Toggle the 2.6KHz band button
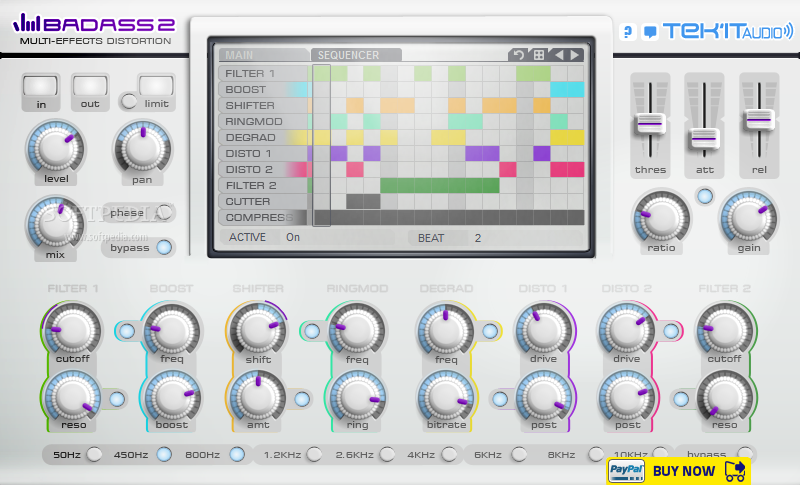This screenshot has height=485, width=800. tap(387, 454)
